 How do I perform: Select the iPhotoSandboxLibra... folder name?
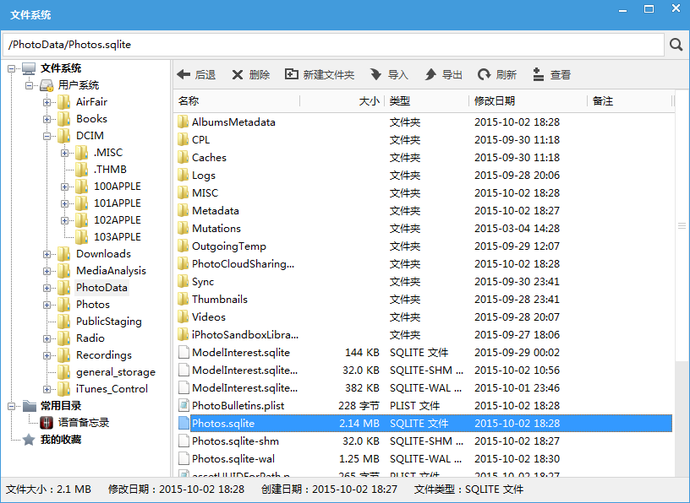pos(245,335)
